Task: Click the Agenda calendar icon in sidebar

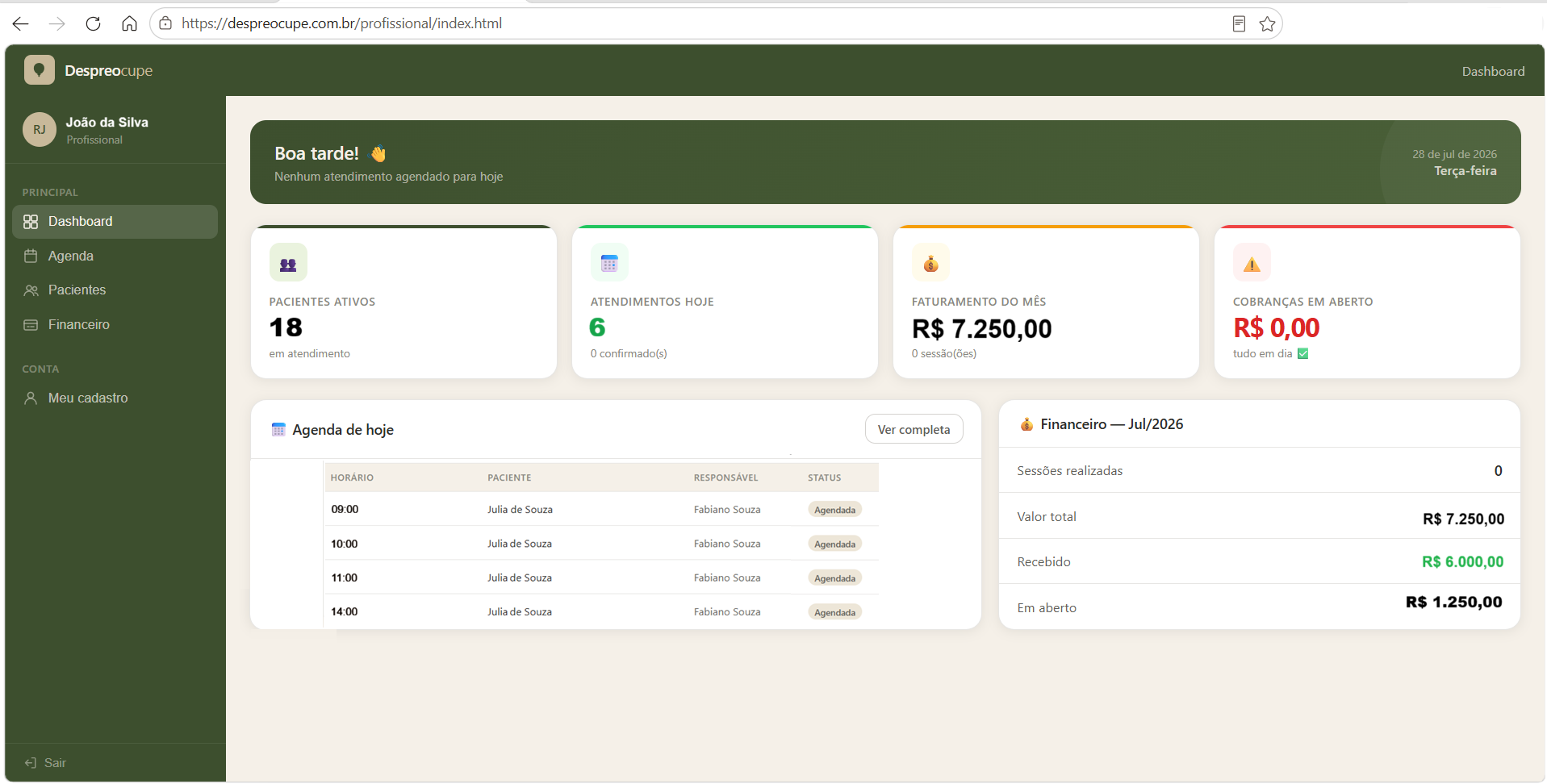Action: tap(31, 256)
